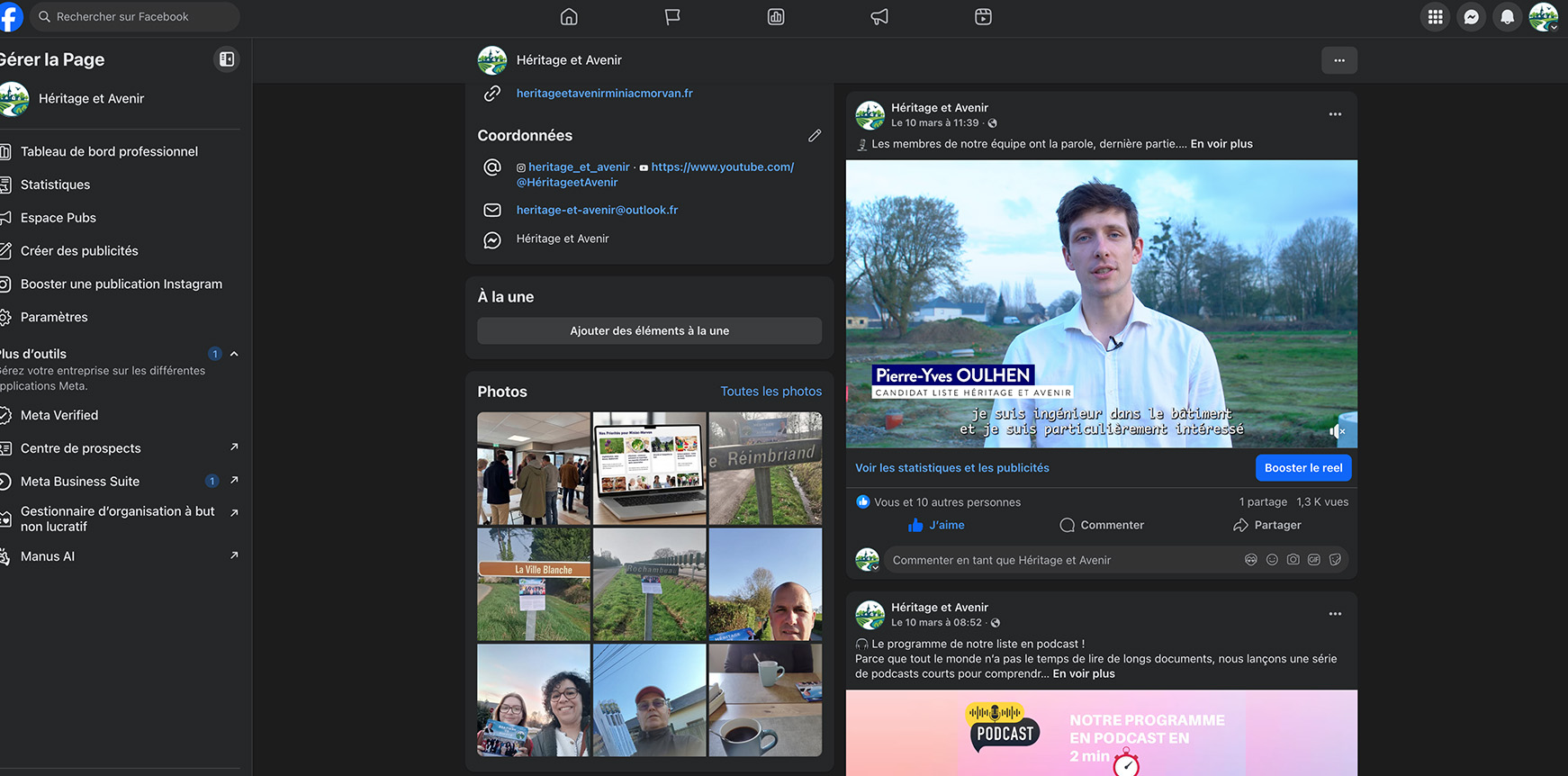
Task: Toggle the Gérer la Page sidebar panel
Action: pos(227,59)
